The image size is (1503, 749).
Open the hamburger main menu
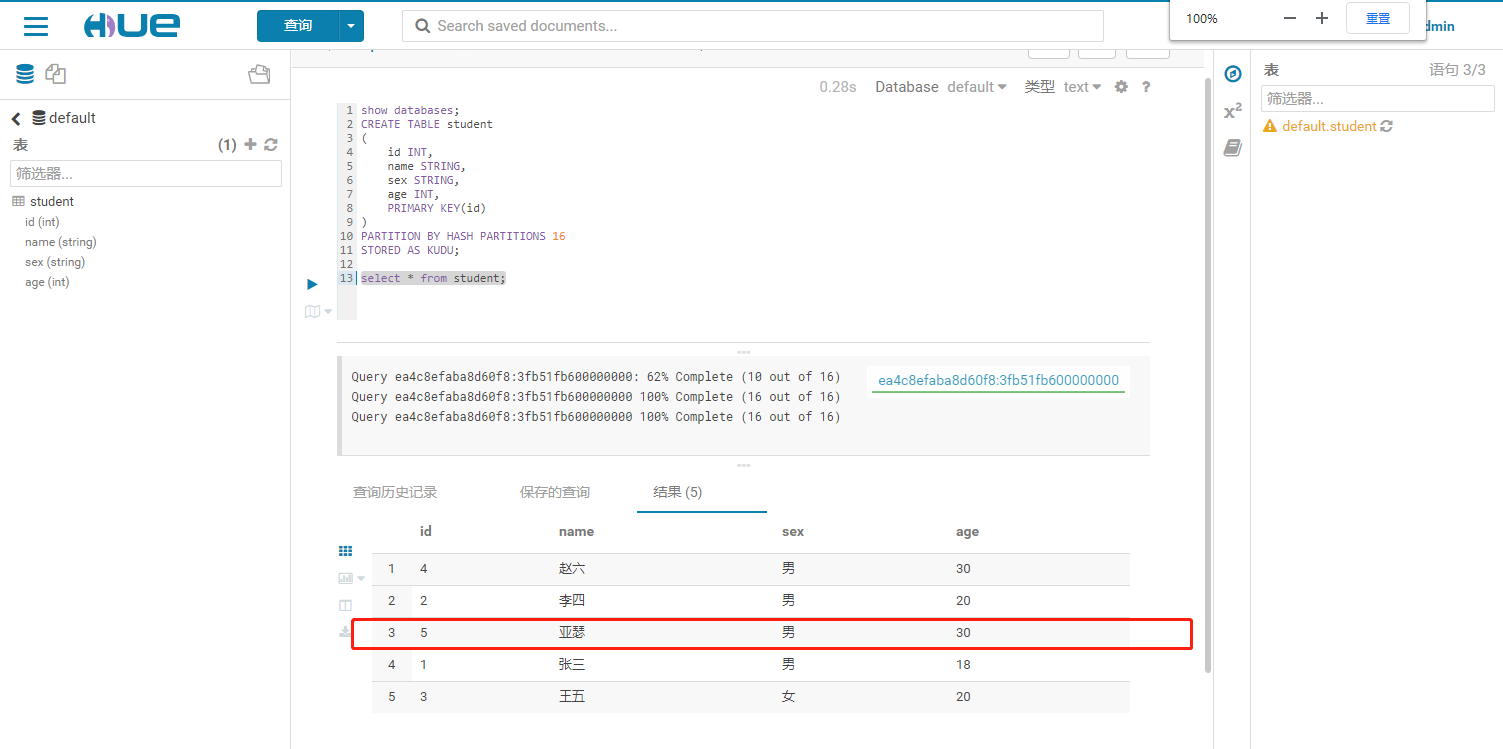pos(36,25)
